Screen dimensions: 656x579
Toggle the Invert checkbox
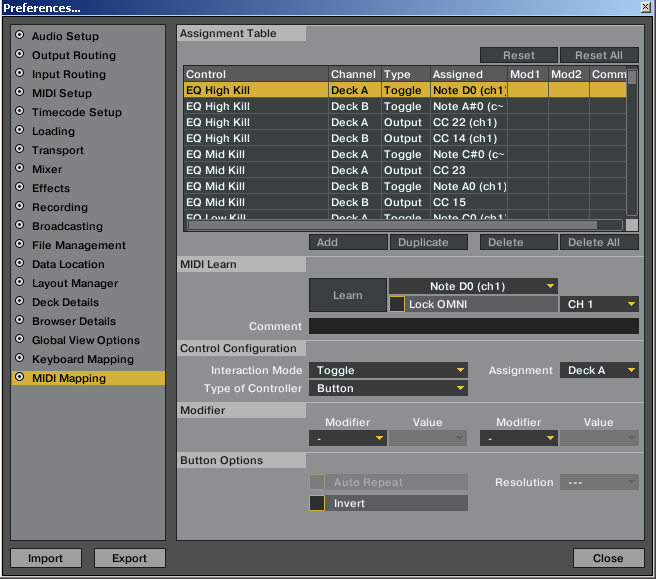pyautogui.click(x=317, y=503)
